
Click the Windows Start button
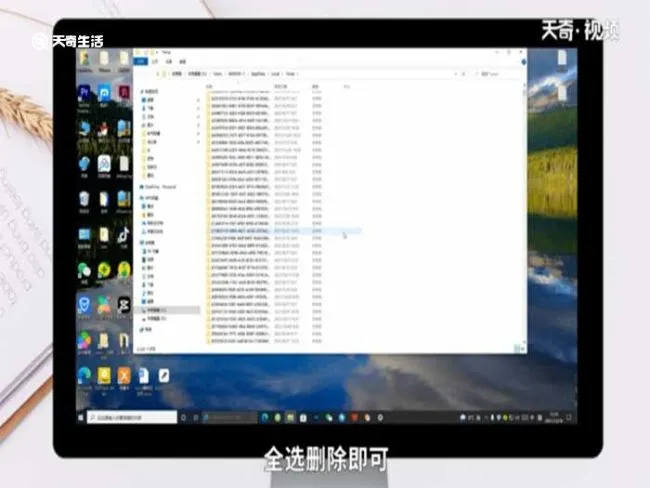[81, 418]
